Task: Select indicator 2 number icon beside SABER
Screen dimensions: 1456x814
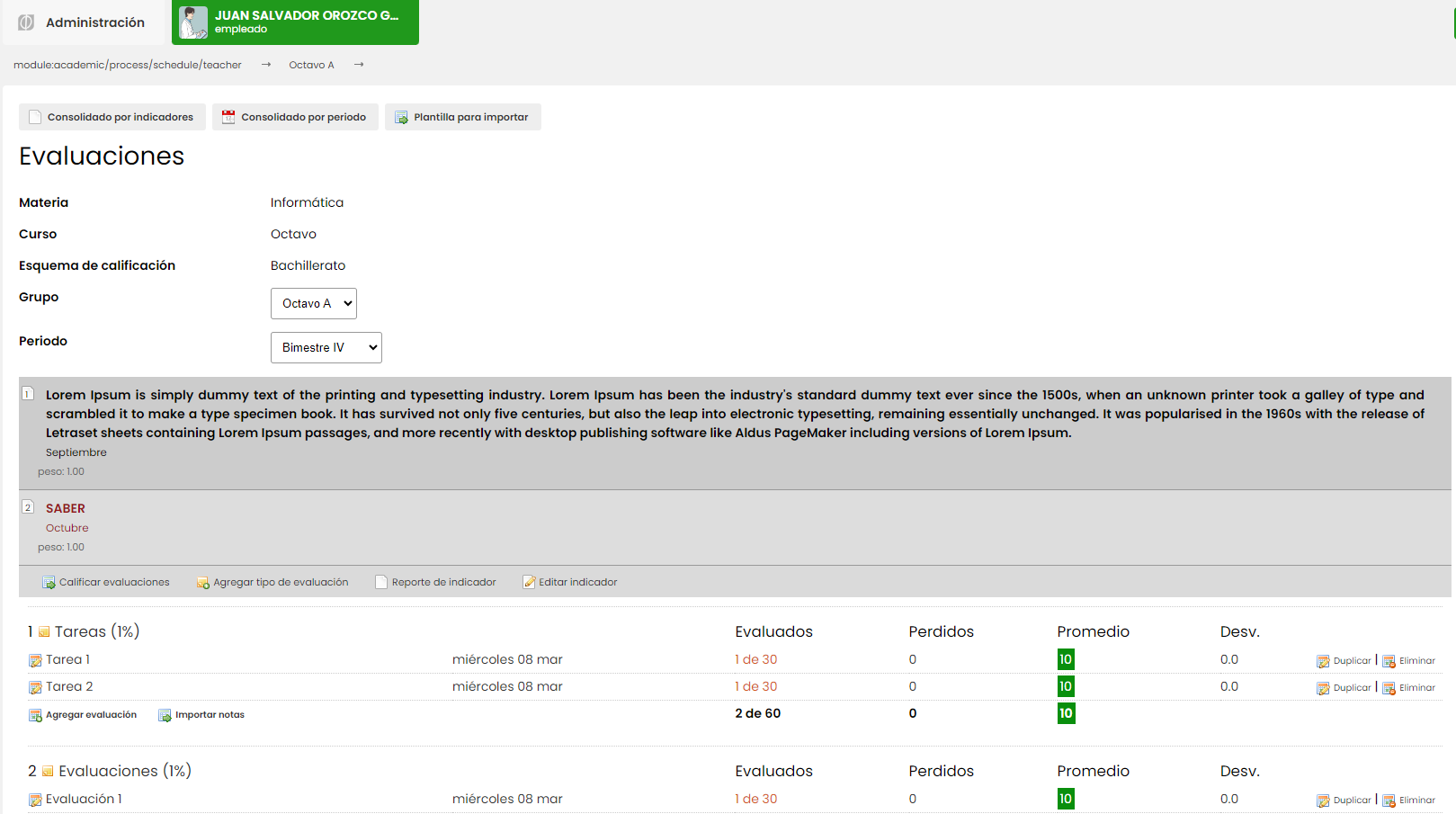Action: (x=28, y=507)
